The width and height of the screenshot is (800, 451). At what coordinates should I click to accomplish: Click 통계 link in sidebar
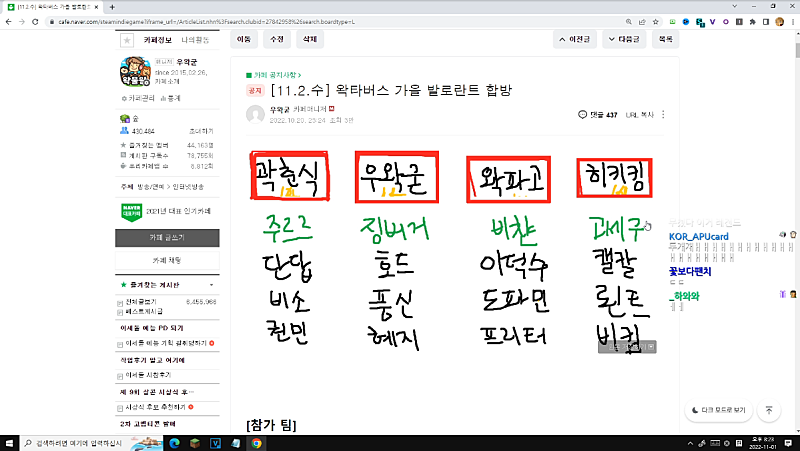coord(170,98)
